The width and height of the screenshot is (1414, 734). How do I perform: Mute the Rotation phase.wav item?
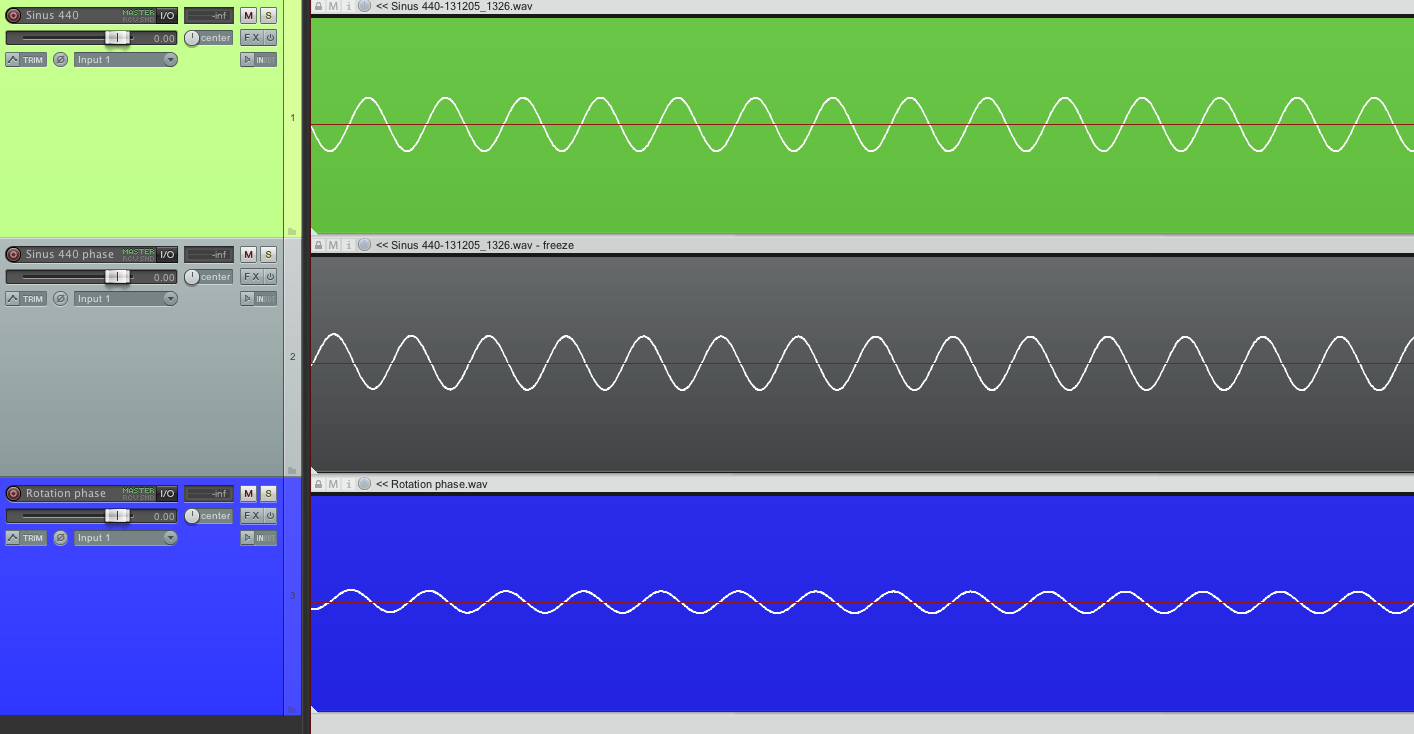[333, 484]
